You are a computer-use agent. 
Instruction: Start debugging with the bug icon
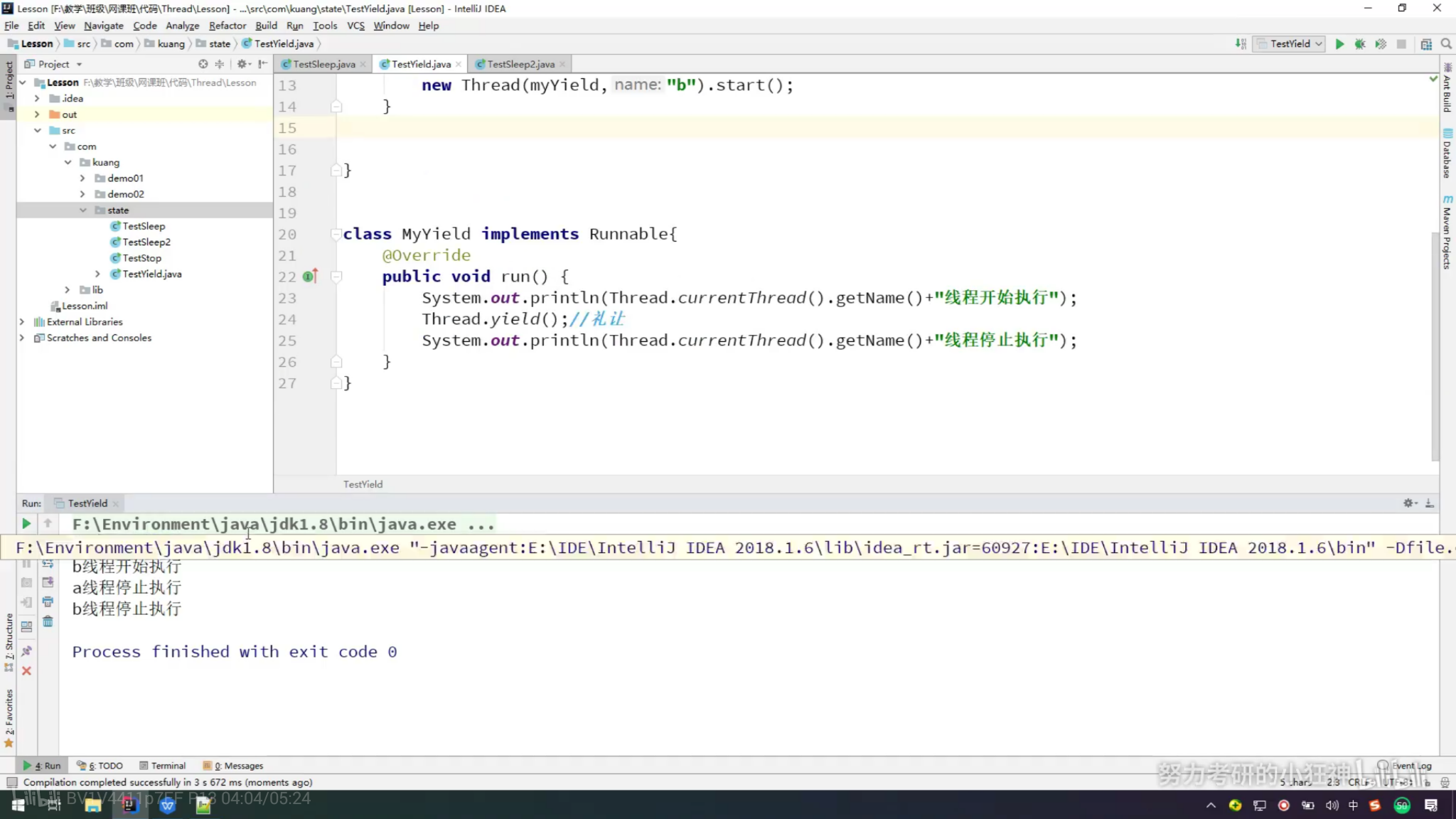click(1360, 44)
